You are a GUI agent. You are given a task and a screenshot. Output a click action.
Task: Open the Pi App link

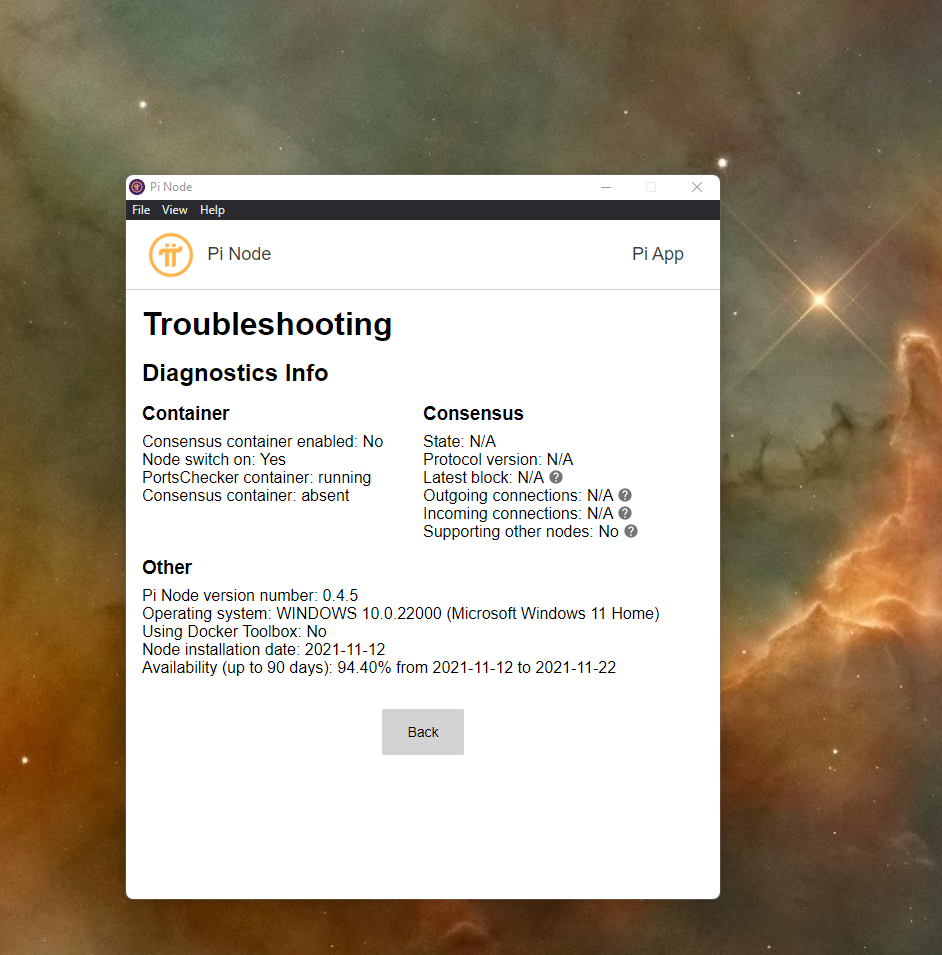(x=657, y=254)
